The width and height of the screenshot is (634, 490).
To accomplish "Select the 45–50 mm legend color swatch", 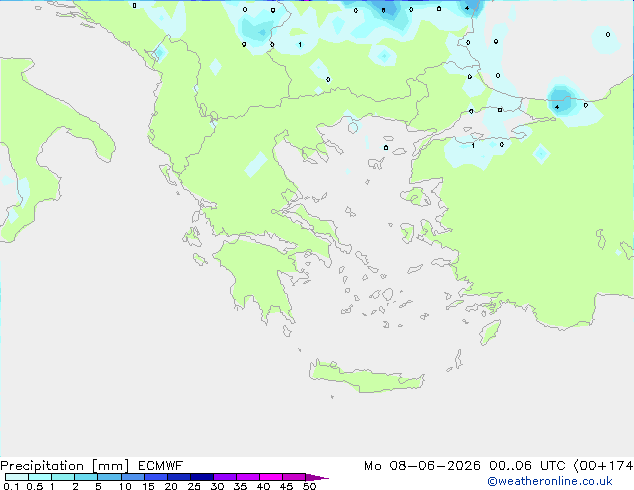I will [x=294, y=477].
